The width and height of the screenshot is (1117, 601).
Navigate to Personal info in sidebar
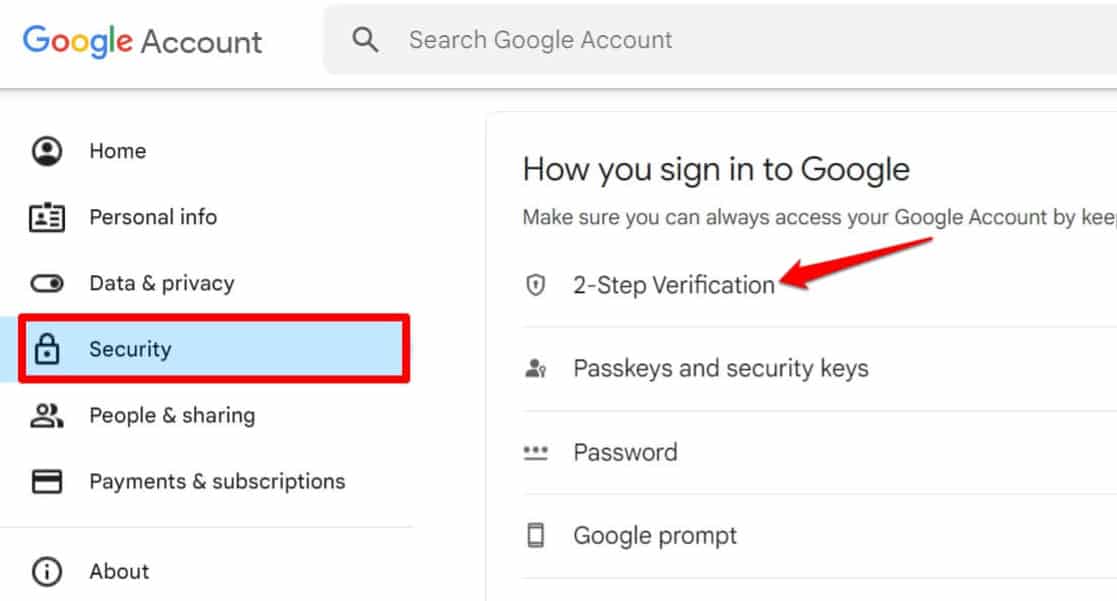pos(153,216)
